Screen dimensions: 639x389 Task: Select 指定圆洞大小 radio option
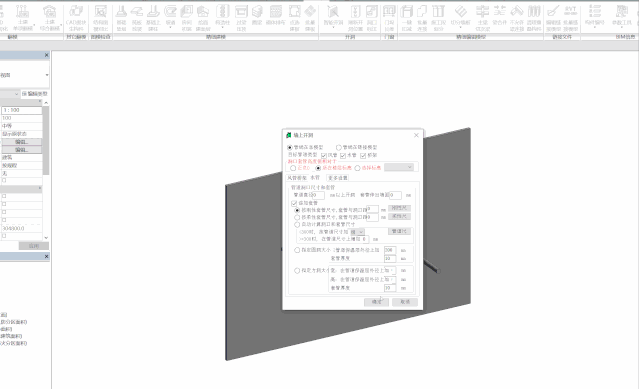(297, 250)
